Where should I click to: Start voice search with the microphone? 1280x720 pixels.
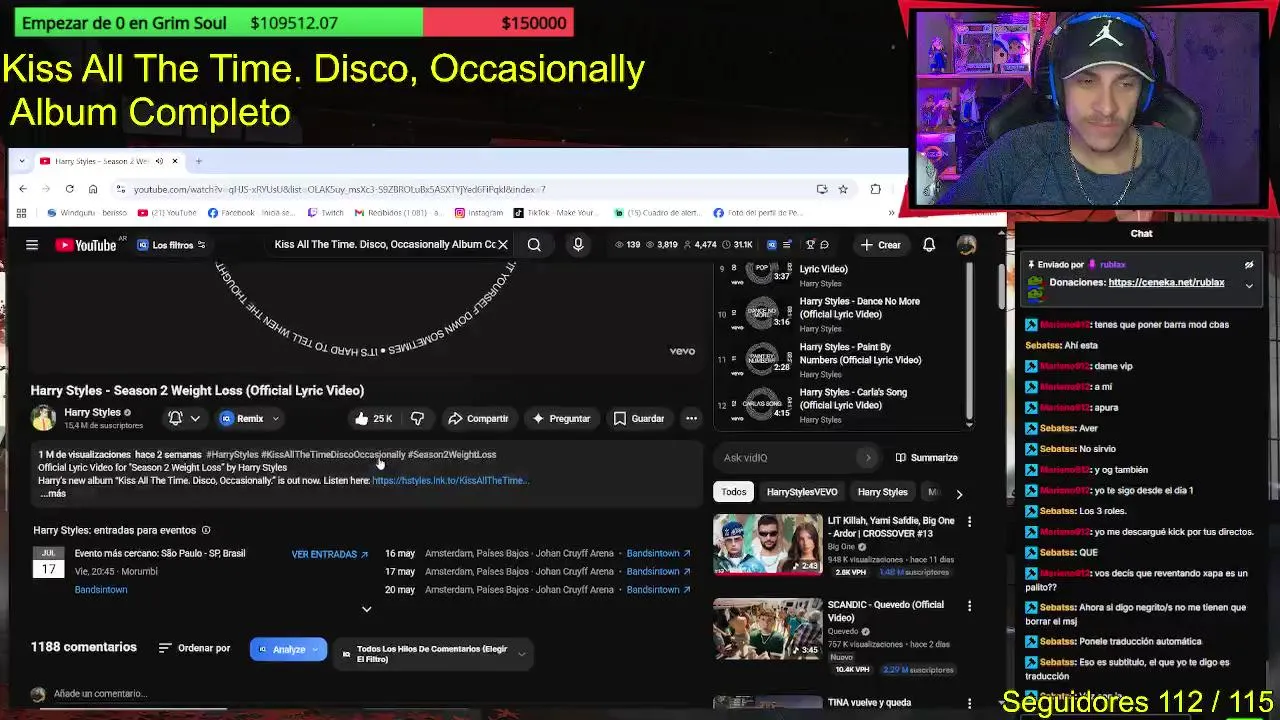coord(578,244)
